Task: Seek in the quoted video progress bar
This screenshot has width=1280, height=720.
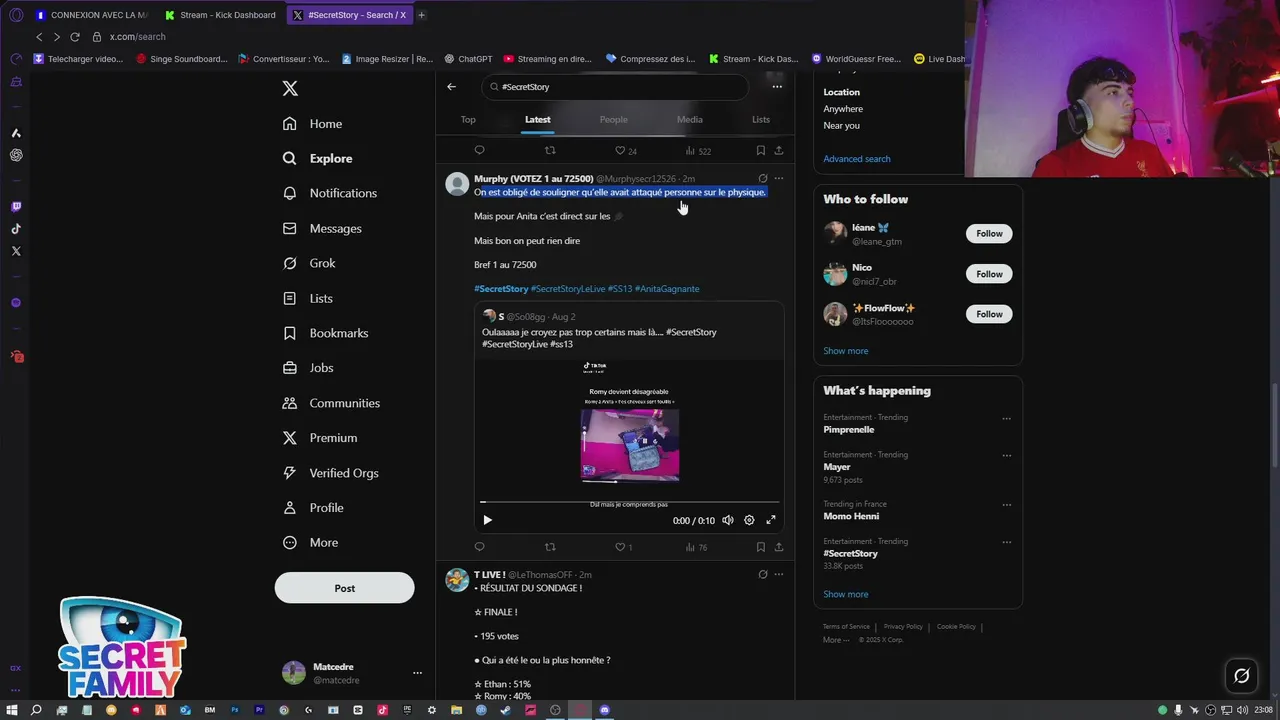Action: click(x=629, y=502)
